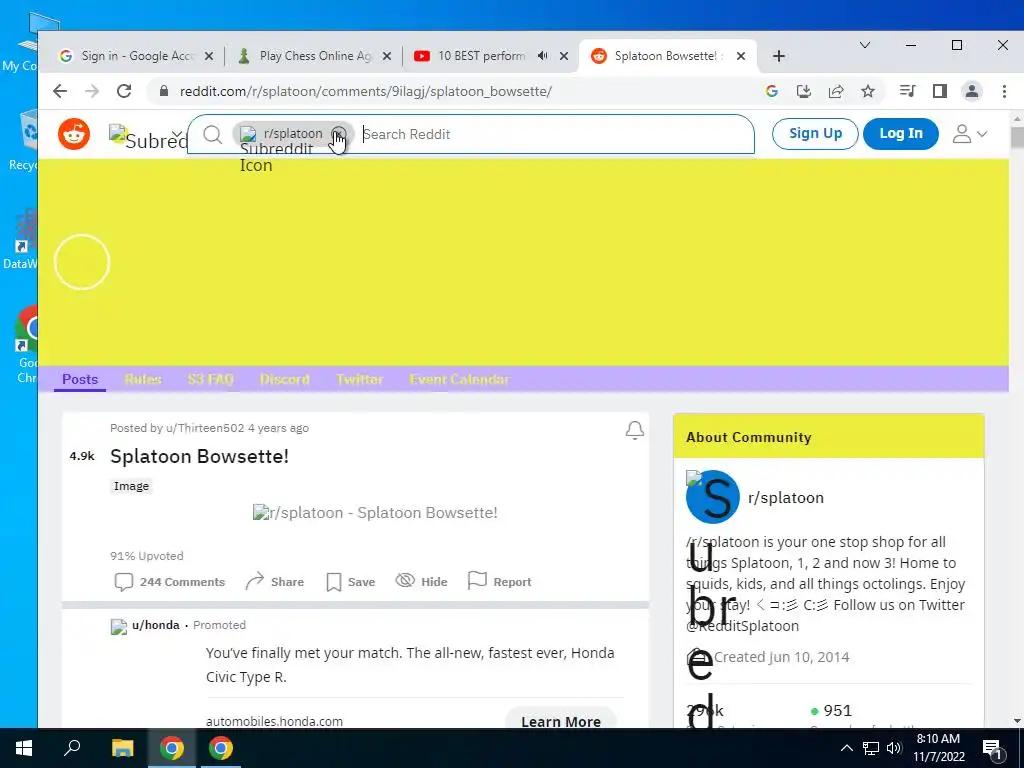The height and width of the screenshot is (768, 1024).
Task: Open automobiles.honda.com link
Action: 274,721
